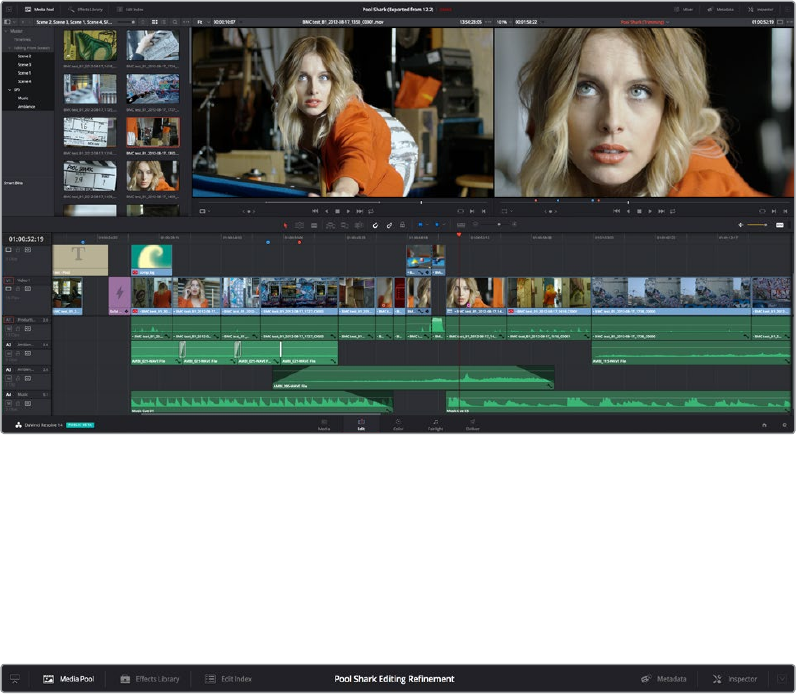The height and width of the screenshot is (694, 796).
Task: Play the timeline viewer forward
Action: pyautogui.click(x=650, y=211)
